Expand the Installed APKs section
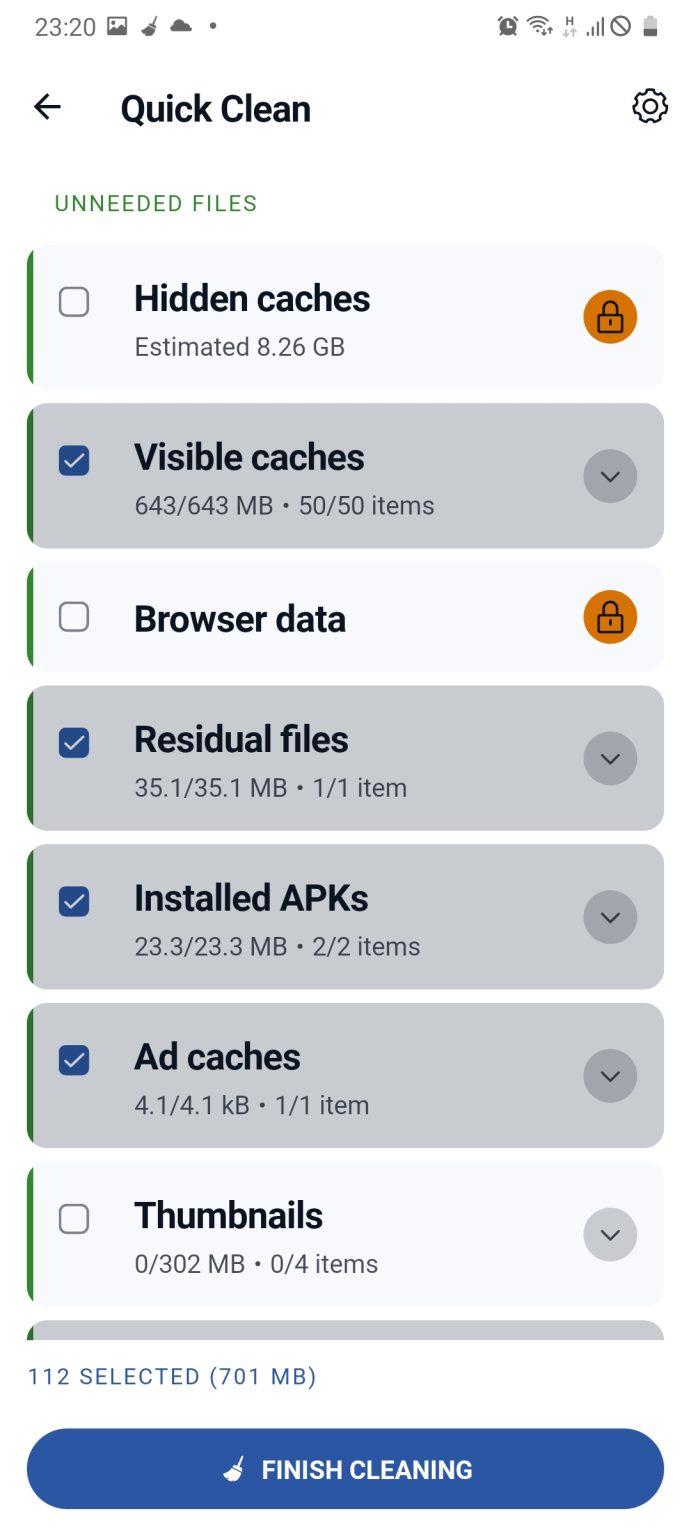Viewport: 691px width, 1536px height. (610, 917)
